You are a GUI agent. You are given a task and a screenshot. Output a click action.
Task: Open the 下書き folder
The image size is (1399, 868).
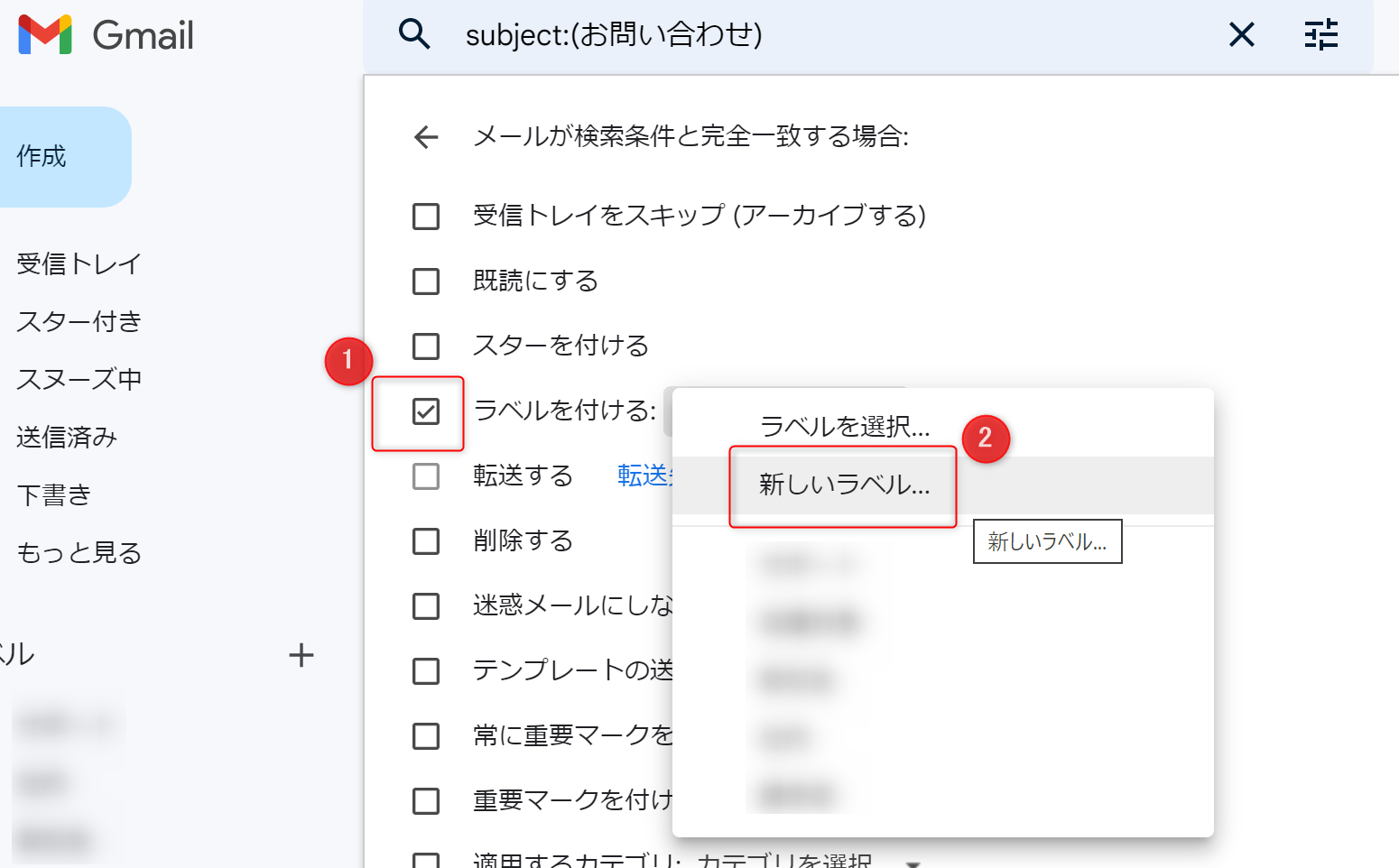[x=54, y=495]
